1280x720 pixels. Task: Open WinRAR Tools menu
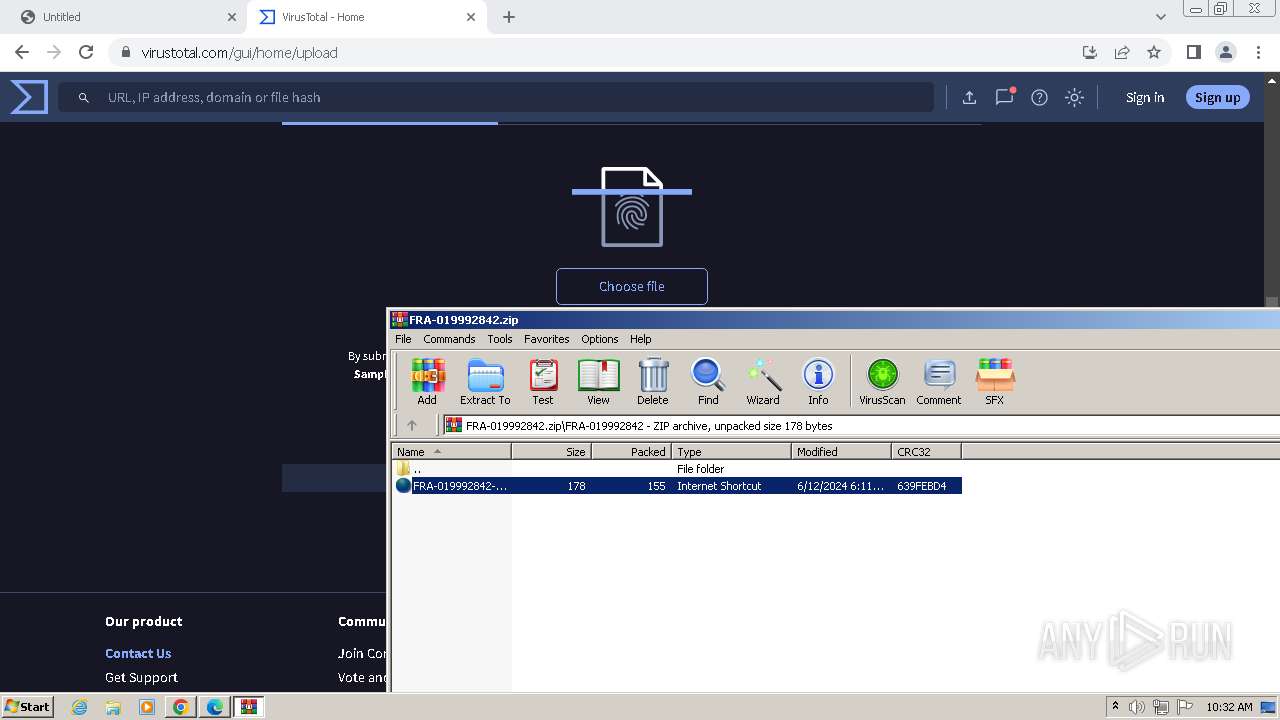pyautogui.click(x=500, y=339)
